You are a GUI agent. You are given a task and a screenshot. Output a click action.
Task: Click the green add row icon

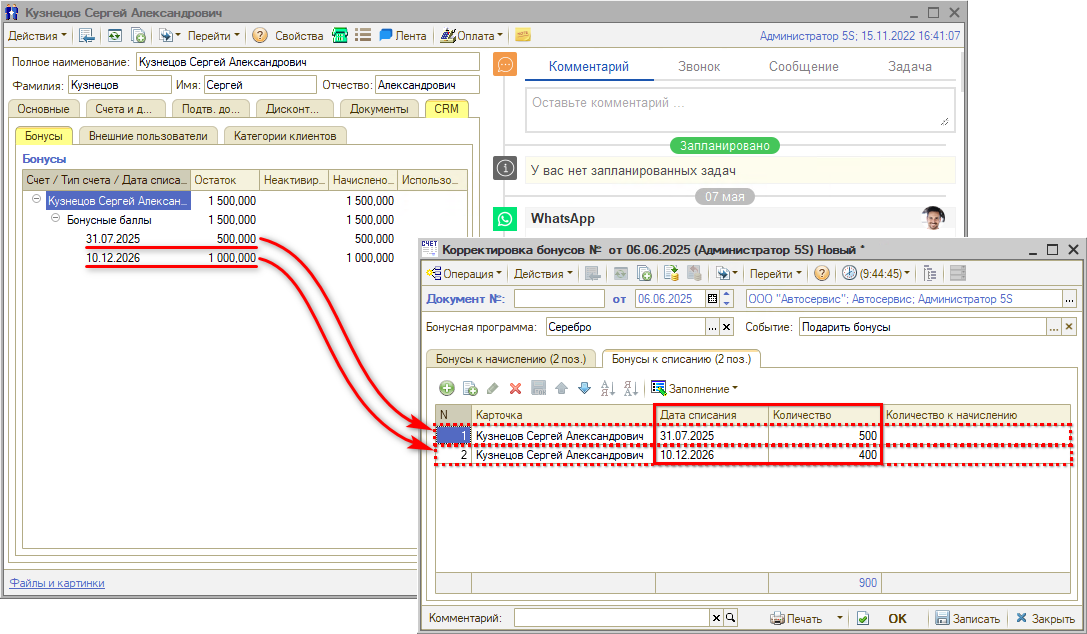447,388
